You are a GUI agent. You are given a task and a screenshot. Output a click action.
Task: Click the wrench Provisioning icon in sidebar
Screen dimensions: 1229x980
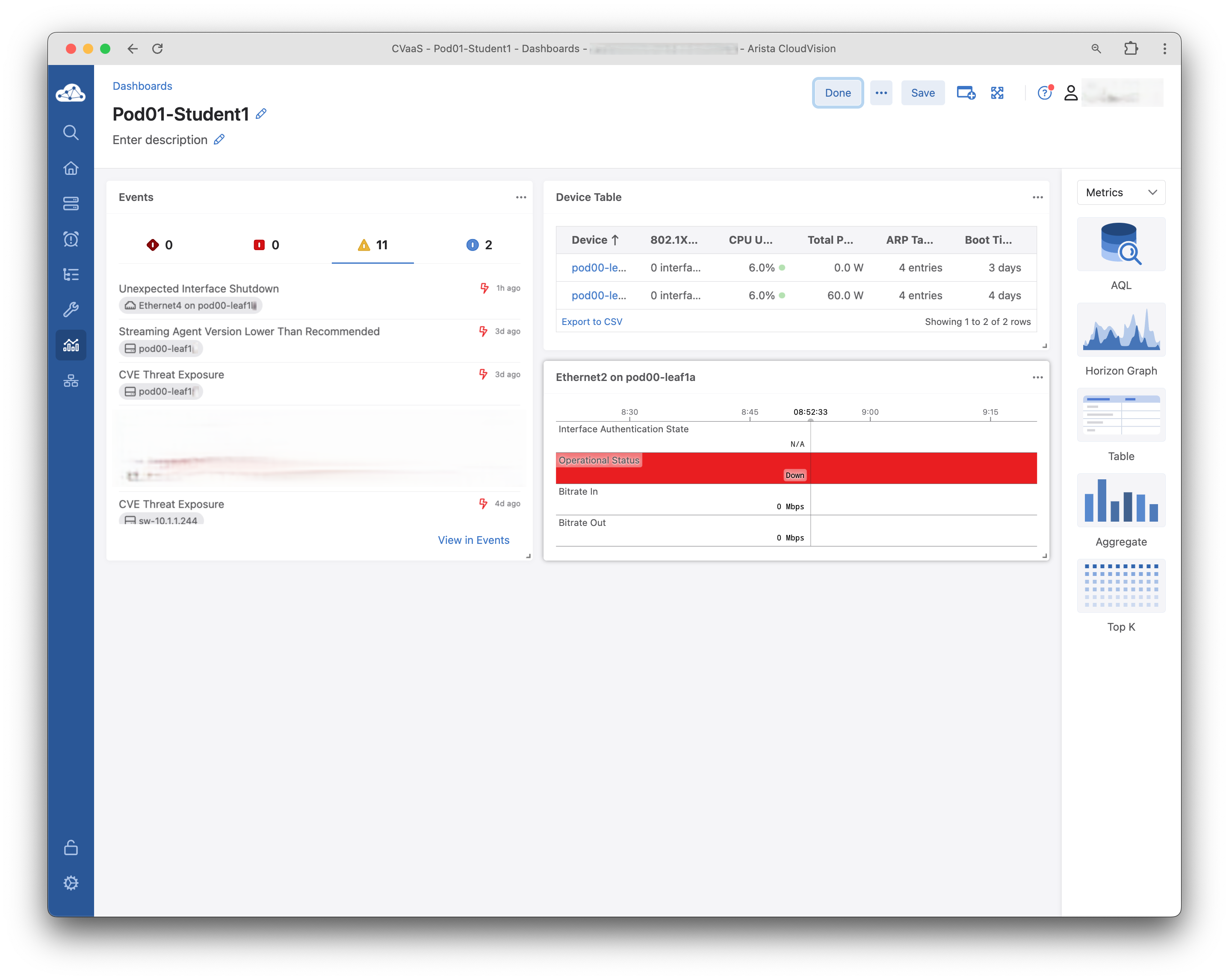pyautogui.click(x=71, y=310)
